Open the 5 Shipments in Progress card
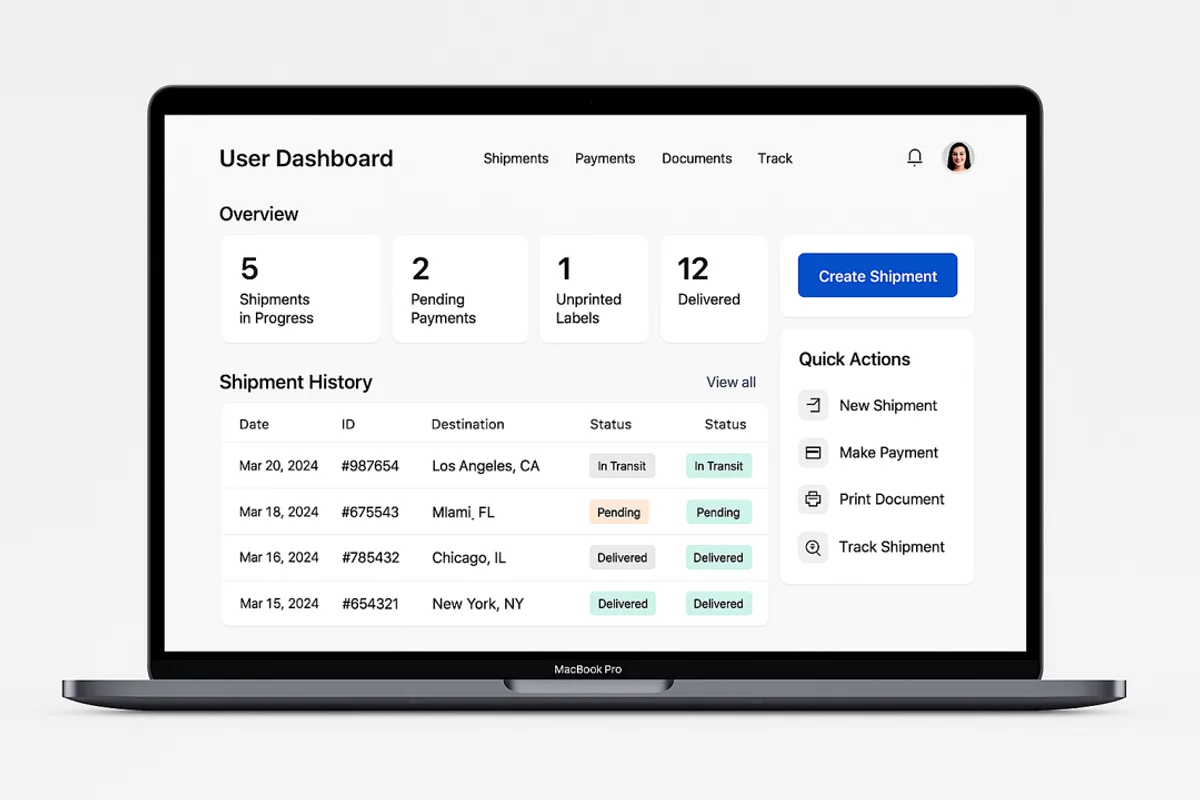The image size is (1200, 800). click(301, 289)
